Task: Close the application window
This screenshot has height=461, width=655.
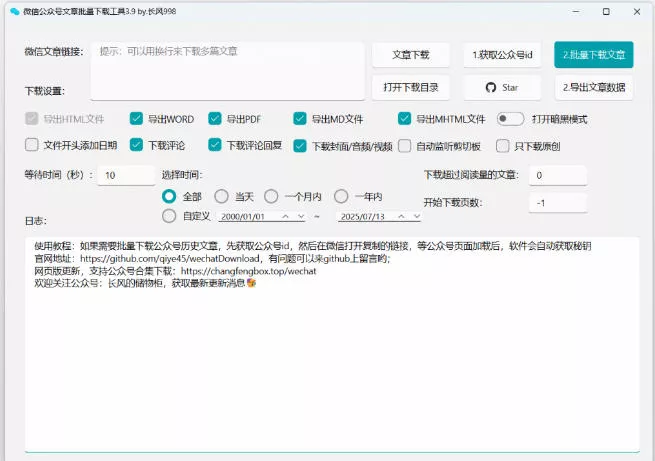Action: pos(637,11)
